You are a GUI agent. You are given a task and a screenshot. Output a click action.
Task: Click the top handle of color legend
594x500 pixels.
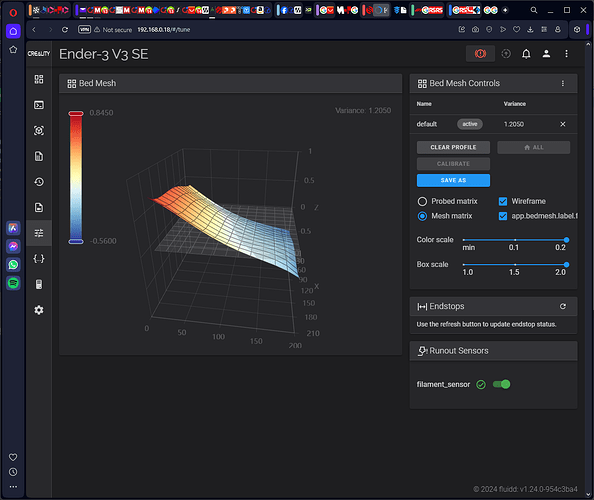click(x=76, y=113)
